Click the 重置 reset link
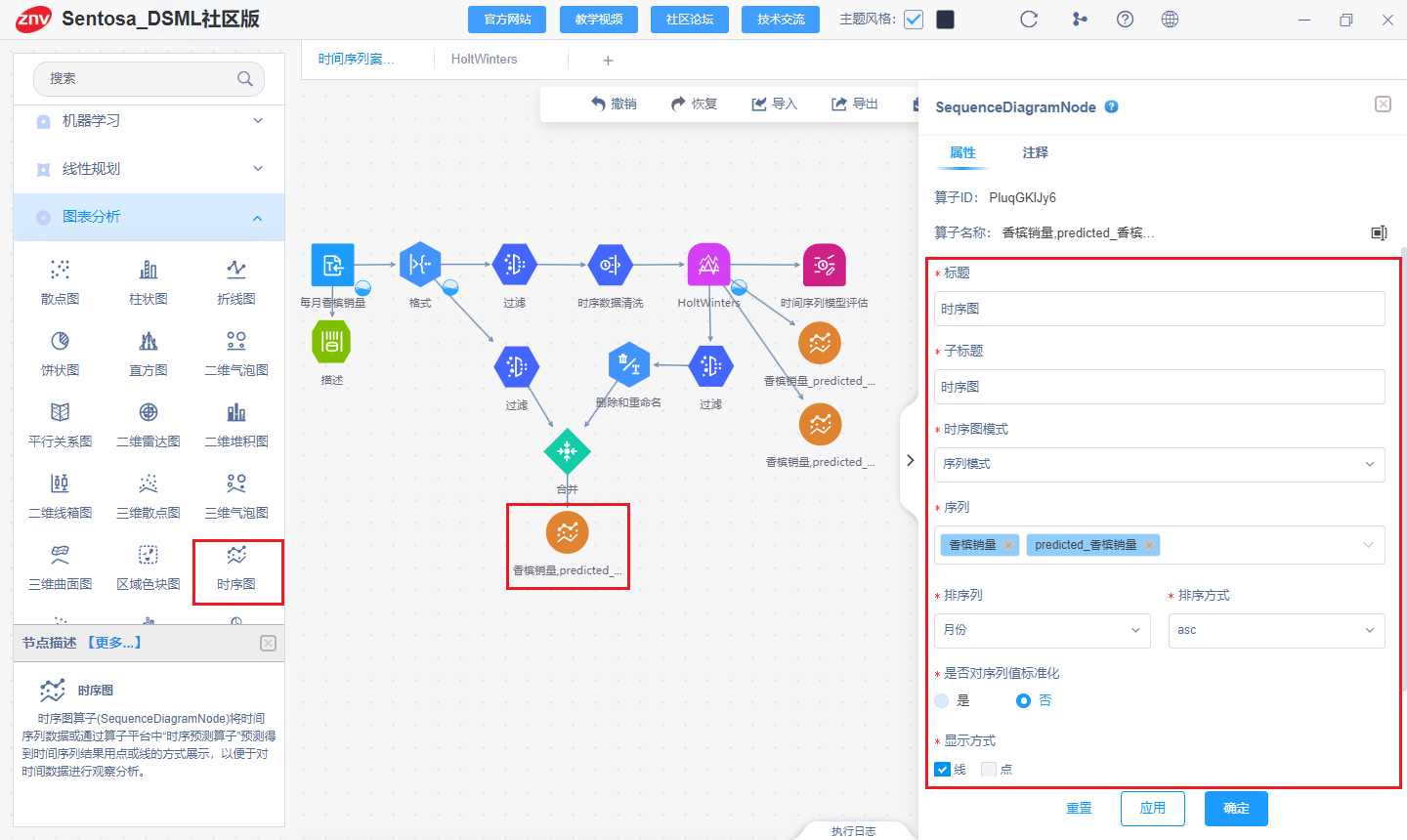This screenshot has height=840, width=1407. [1079, 809]
